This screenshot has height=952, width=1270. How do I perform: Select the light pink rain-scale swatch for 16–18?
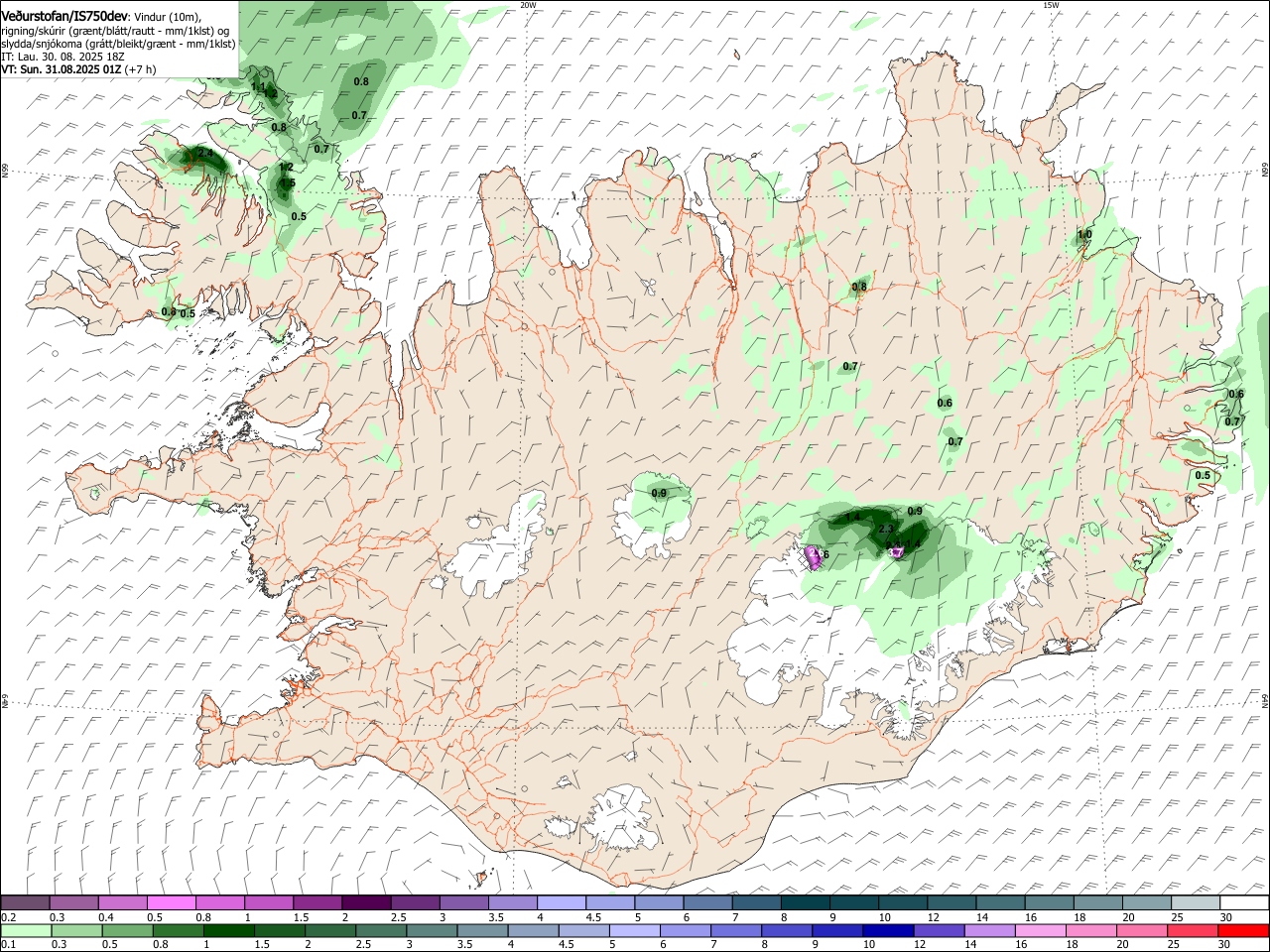pyautogui.click(x=1040, y=931)
